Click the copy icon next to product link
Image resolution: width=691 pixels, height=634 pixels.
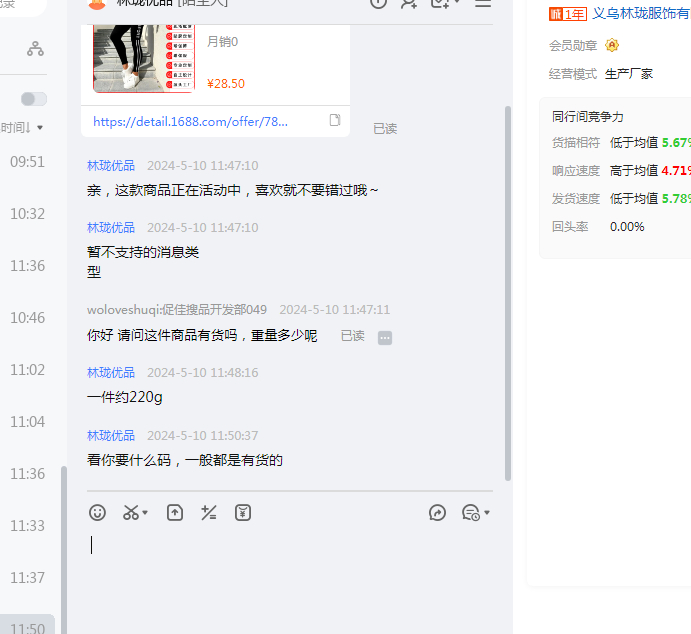tap(335, 121)
